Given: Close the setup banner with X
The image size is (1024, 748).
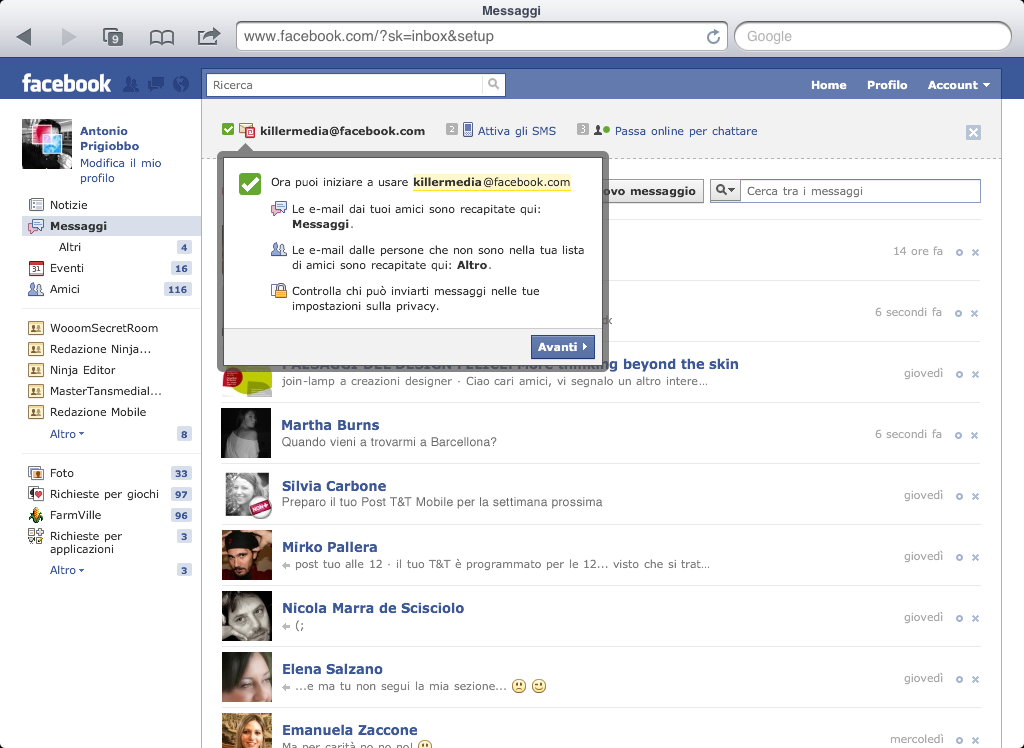Looking at the screenshot, I should pyautogui.click(x=973, y=132).
